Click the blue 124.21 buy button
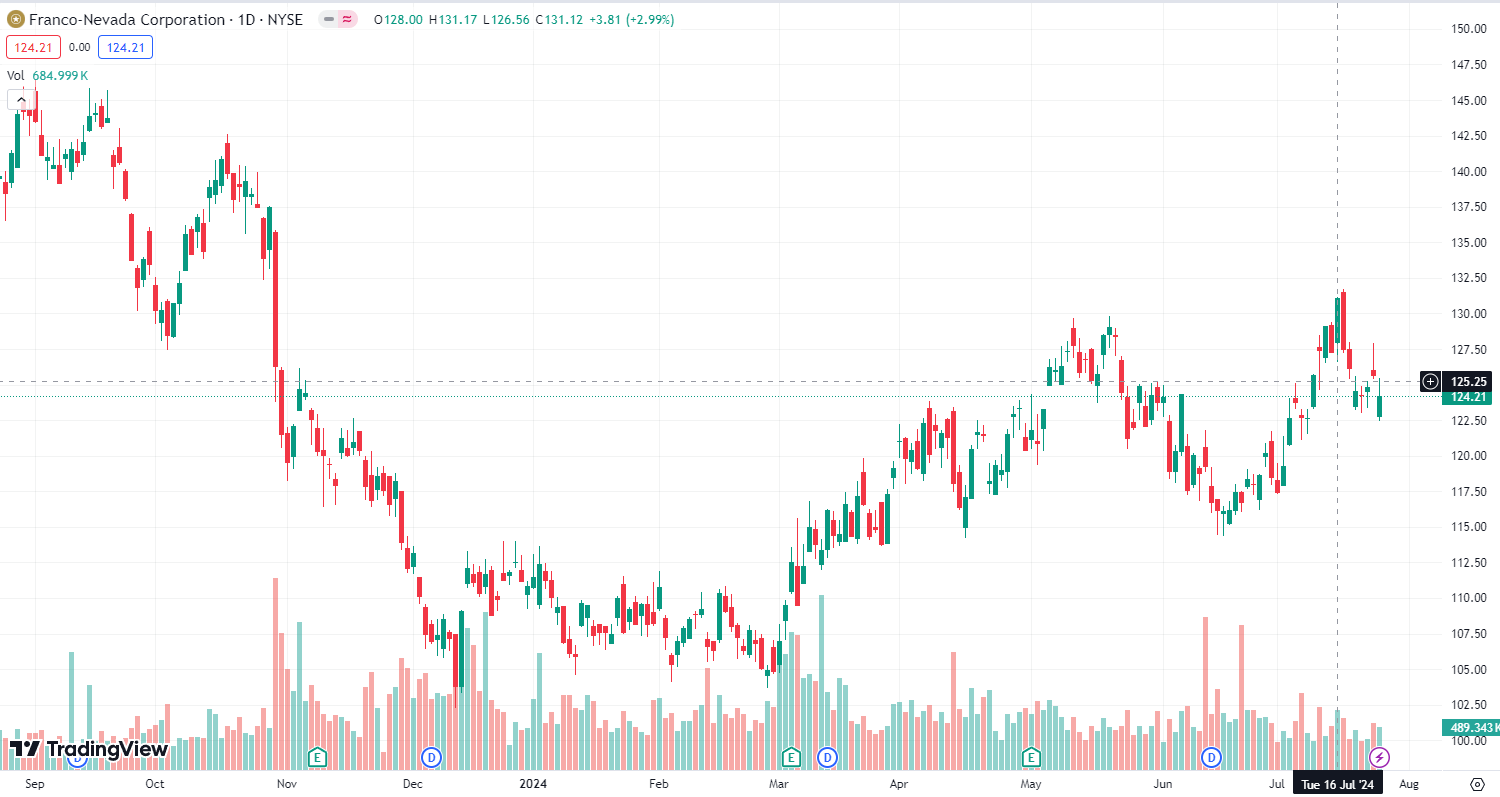The image size is (1500, 797). [x=125, y=47]
